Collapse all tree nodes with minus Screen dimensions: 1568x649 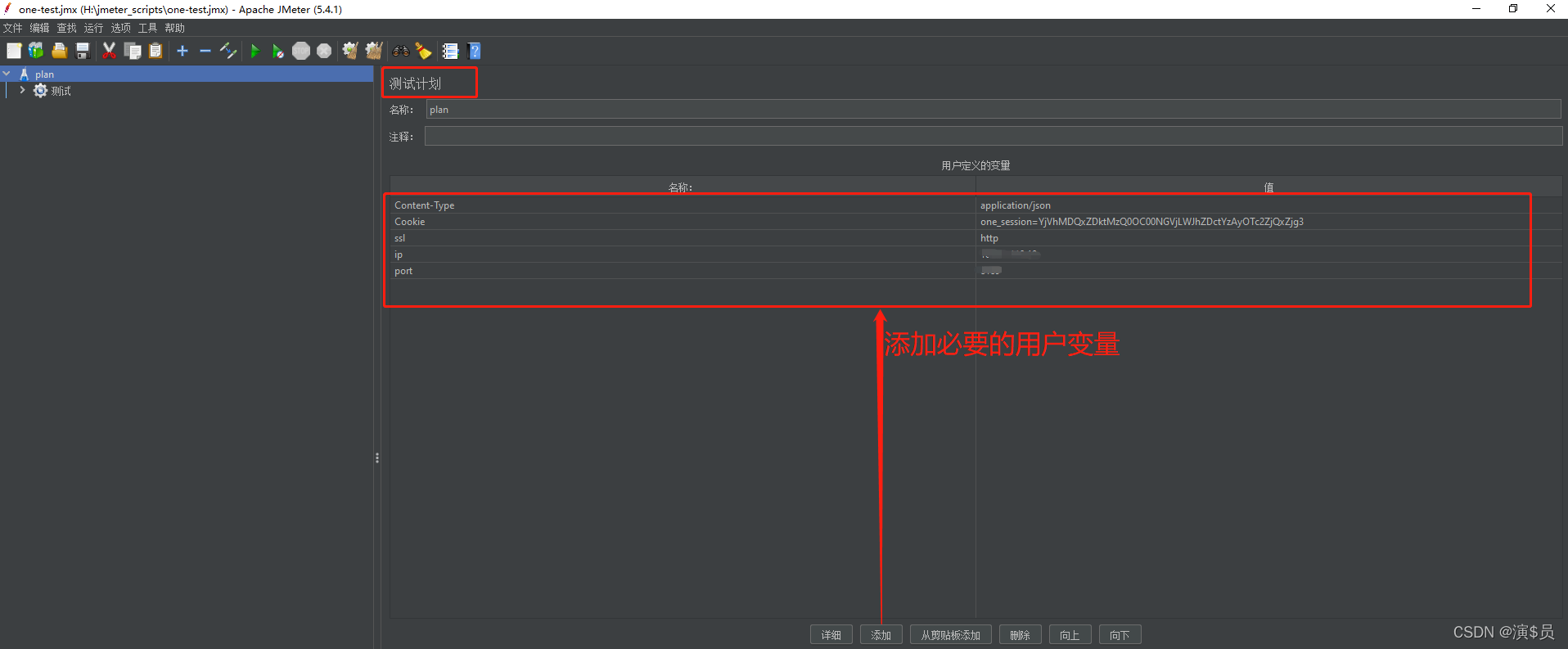click(x=205, y=51)
